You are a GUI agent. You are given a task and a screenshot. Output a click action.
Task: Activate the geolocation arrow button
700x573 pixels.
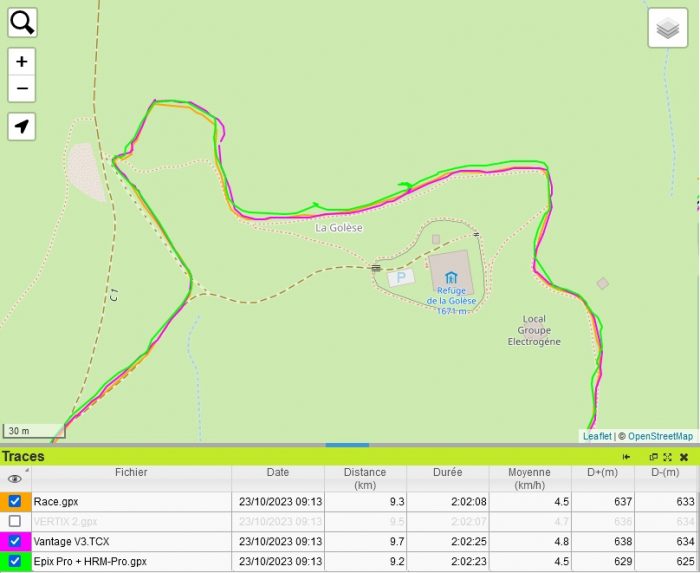tap(22, 126)
